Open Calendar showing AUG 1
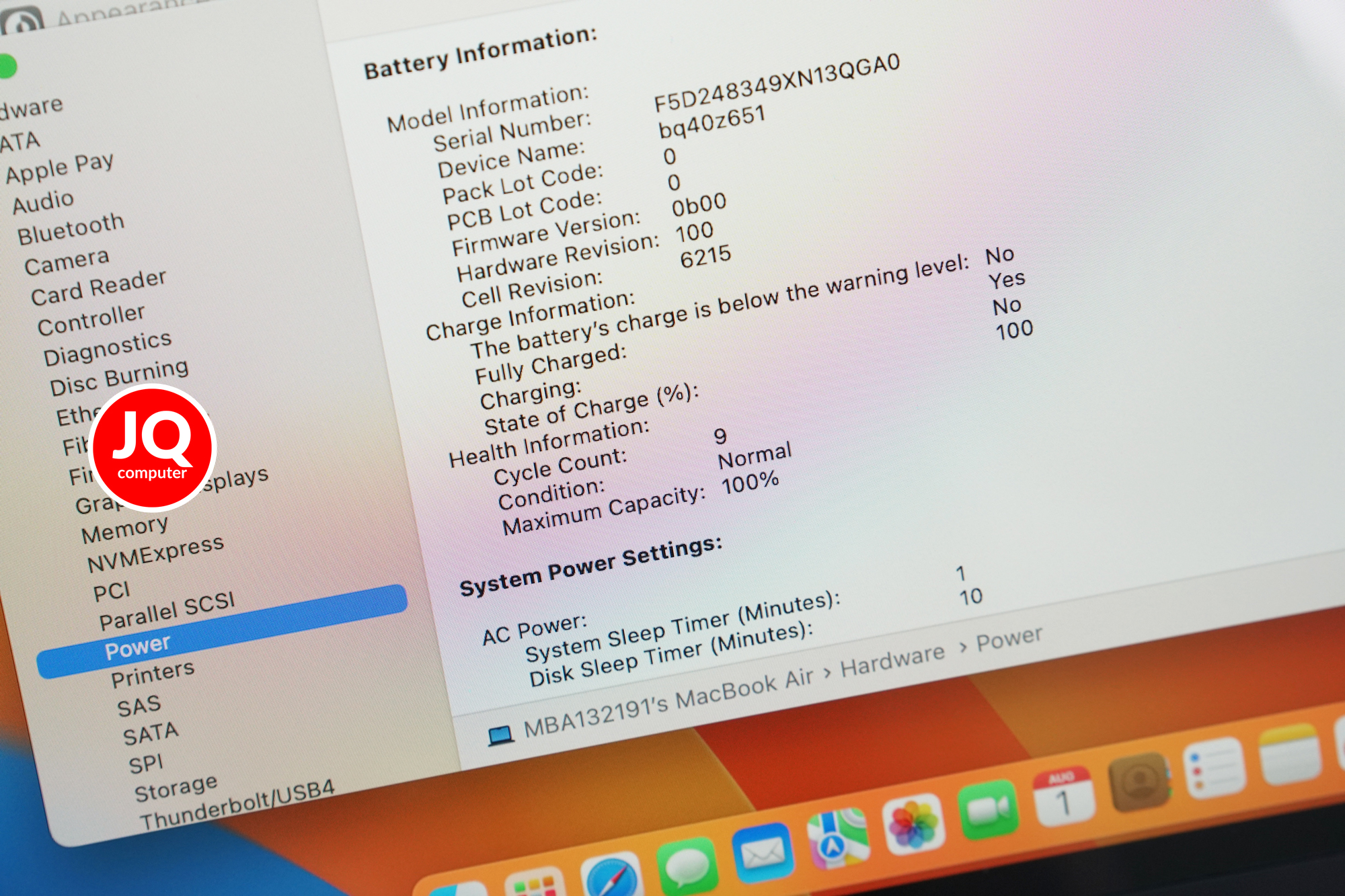This screenshot has height=896, width=1345. tap(1063, 795)
